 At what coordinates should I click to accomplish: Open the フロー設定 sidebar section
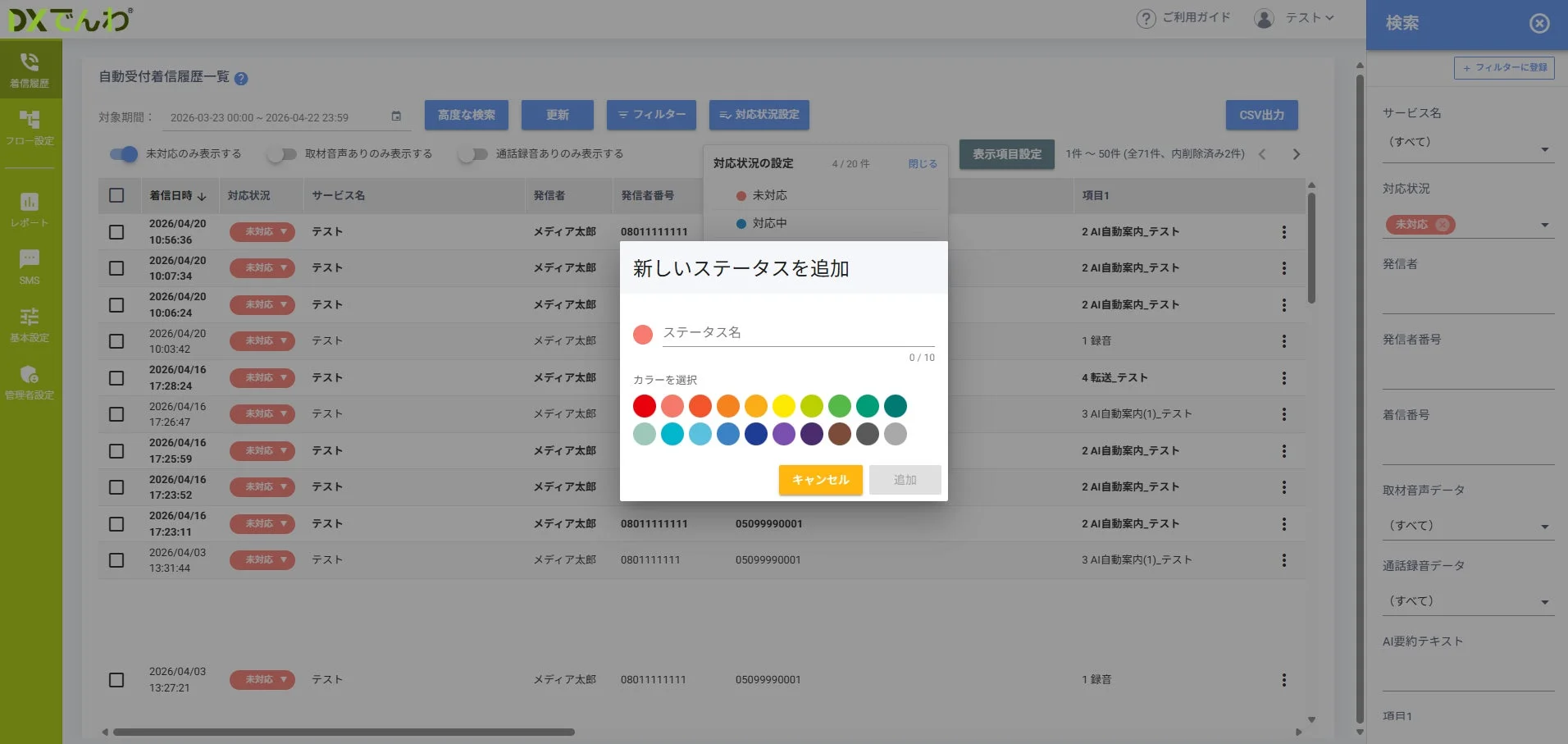click(x=30, y=128)
